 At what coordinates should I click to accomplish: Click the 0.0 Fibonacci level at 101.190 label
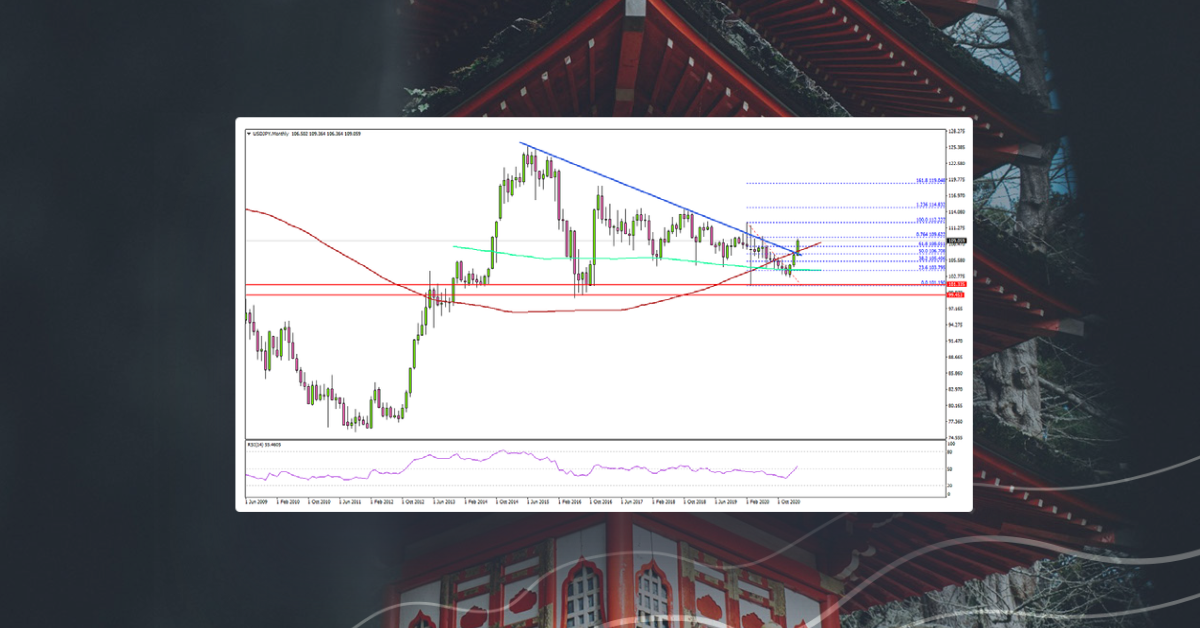coord(927,283)
